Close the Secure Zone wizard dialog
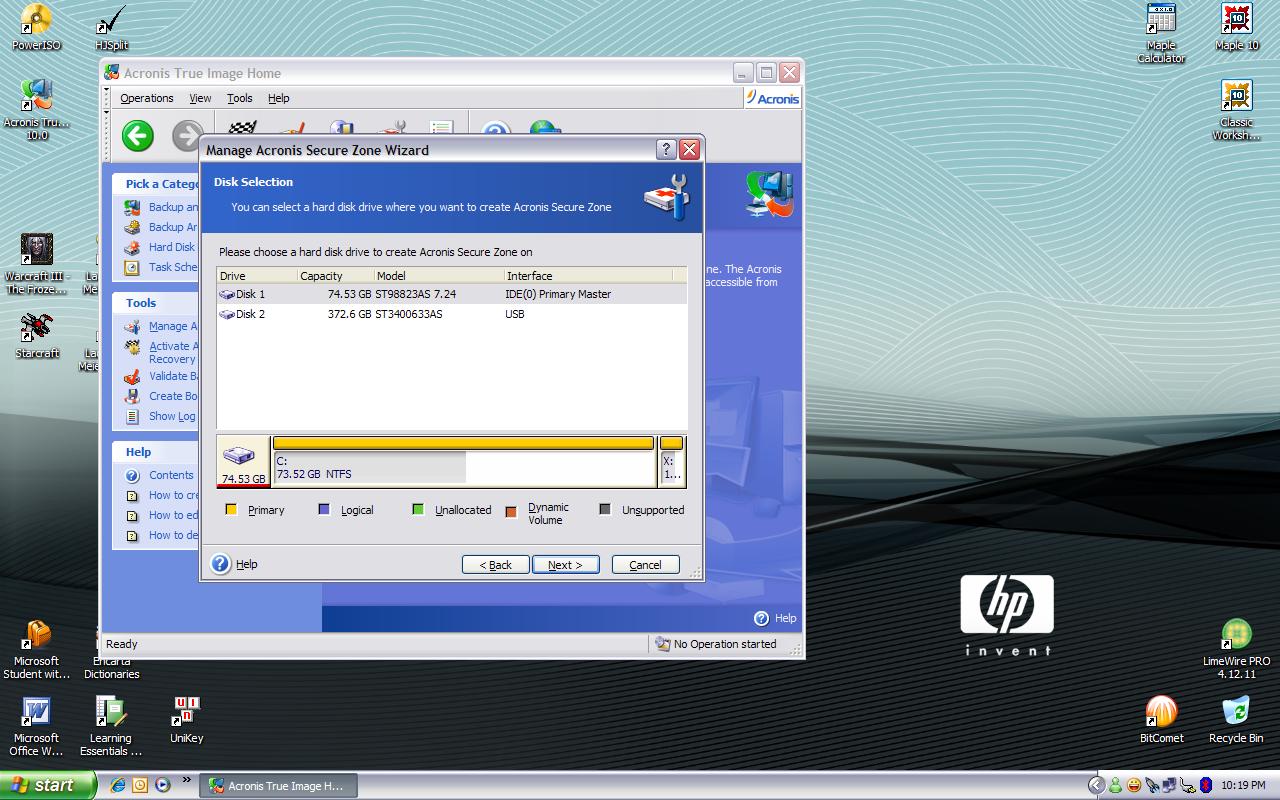Screen dimensions: 1280x800 tap(690, 150)
